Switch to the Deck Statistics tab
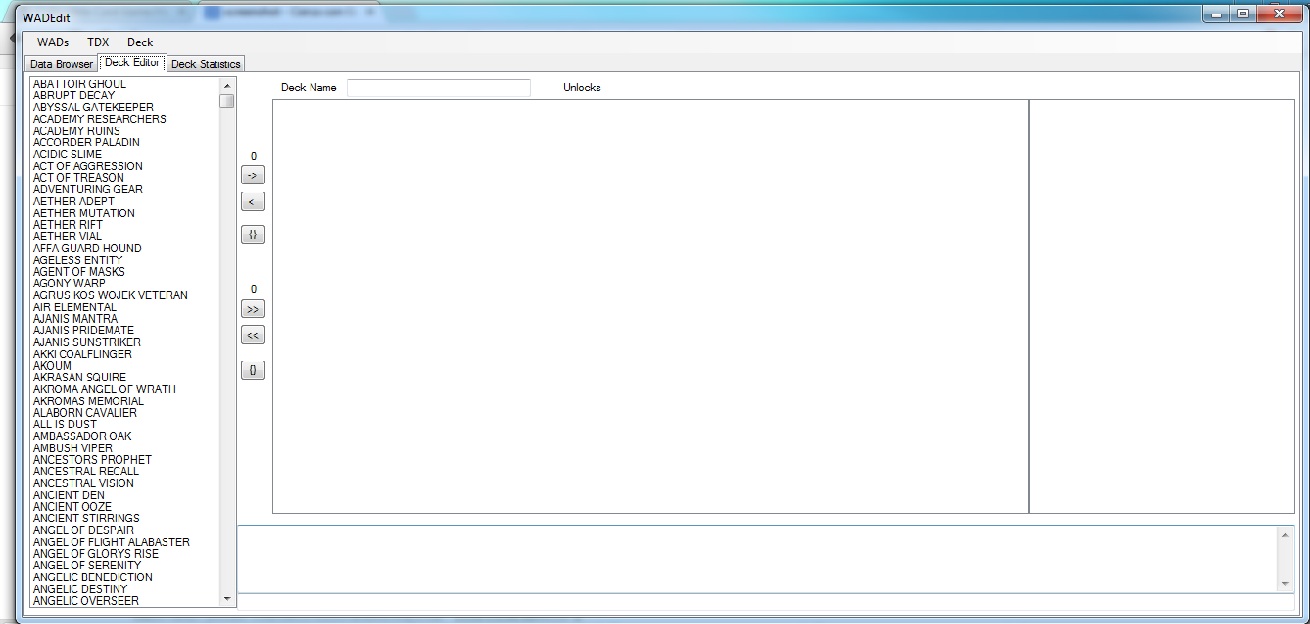Screen dimensions: 1310x624 pos(205,64)
